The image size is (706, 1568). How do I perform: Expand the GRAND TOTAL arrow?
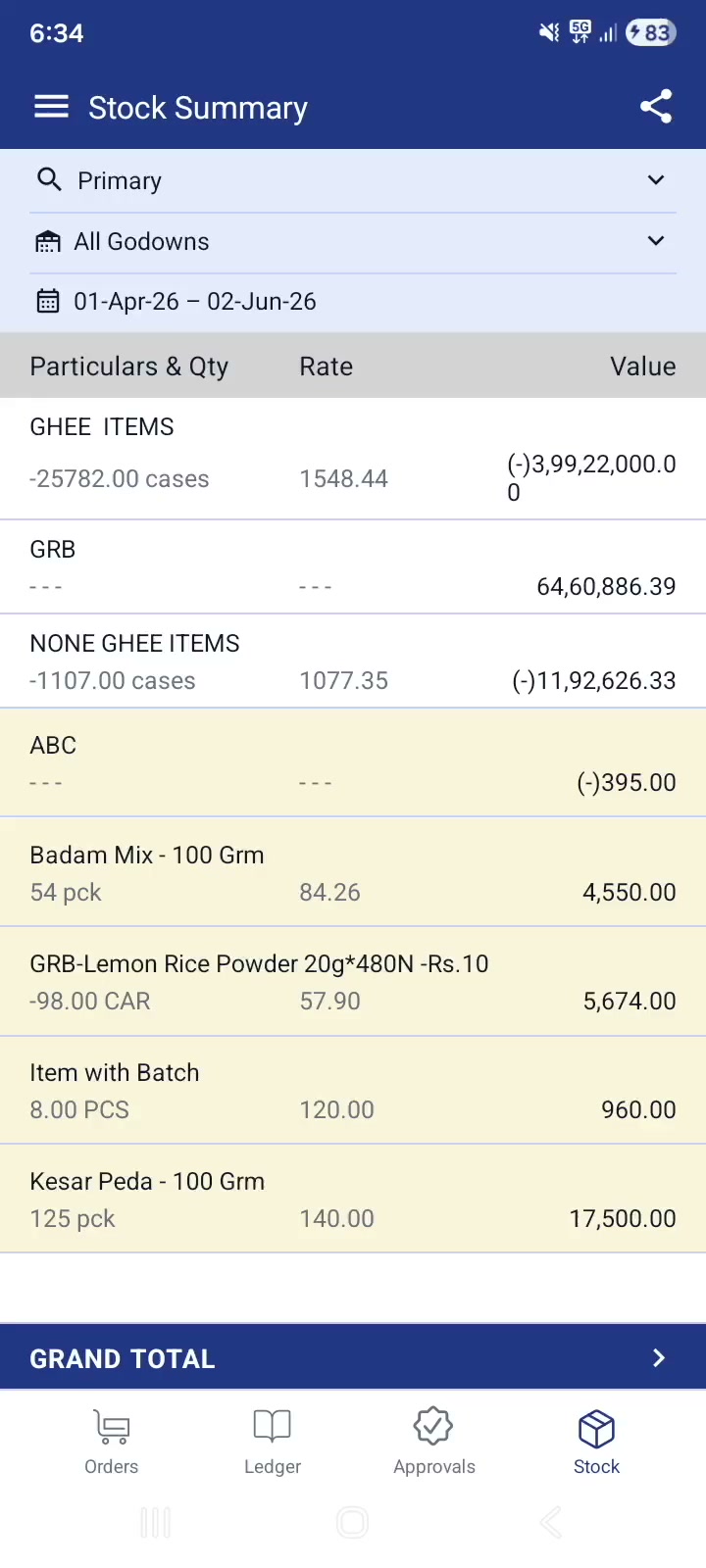(x=659, y=1358)
